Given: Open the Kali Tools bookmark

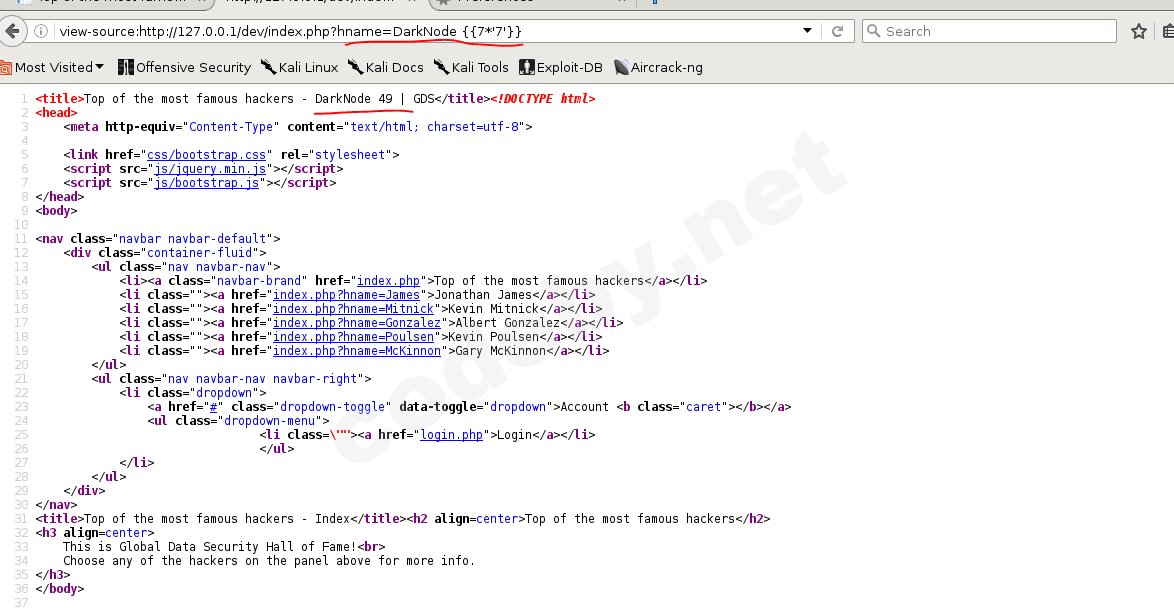Looking at the screenshot, I should click(x=471, y=67).
